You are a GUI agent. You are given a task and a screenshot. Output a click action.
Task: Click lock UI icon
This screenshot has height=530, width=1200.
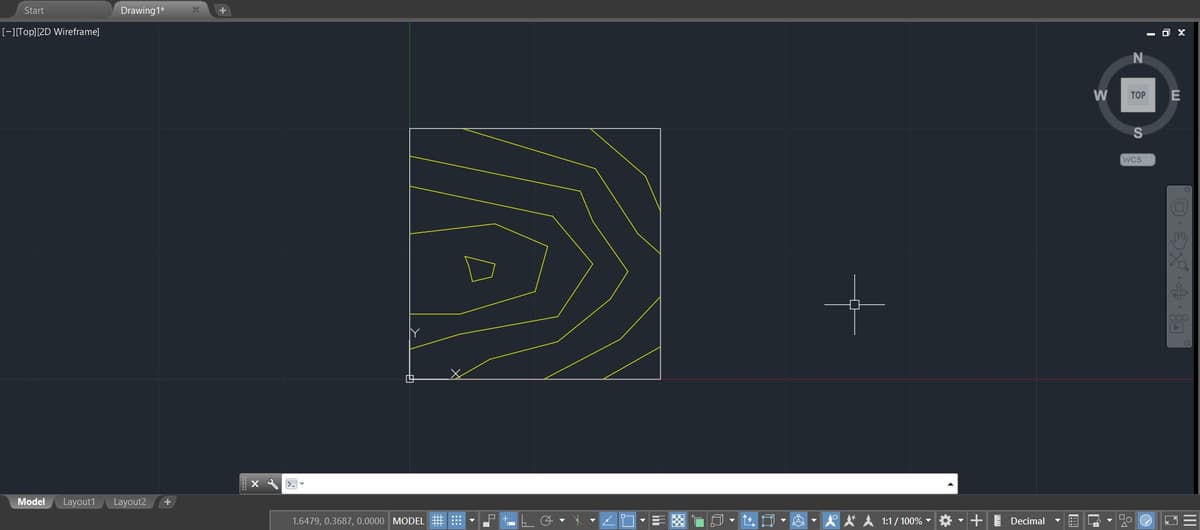point(1093,521)
